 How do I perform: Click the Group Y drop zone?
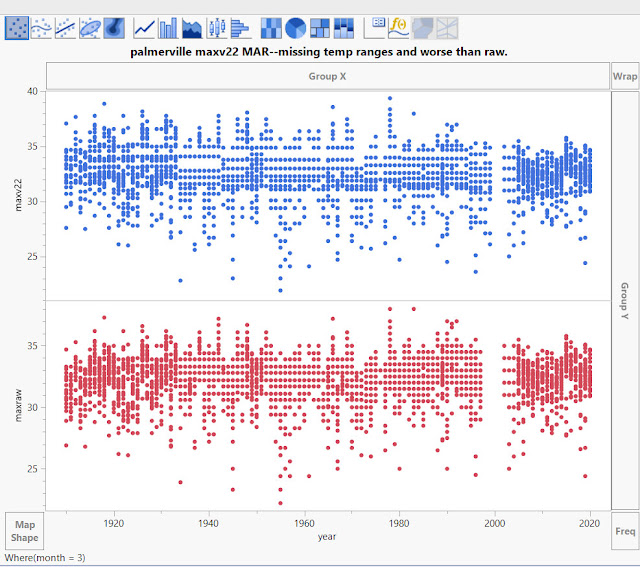tap(625, 300)
